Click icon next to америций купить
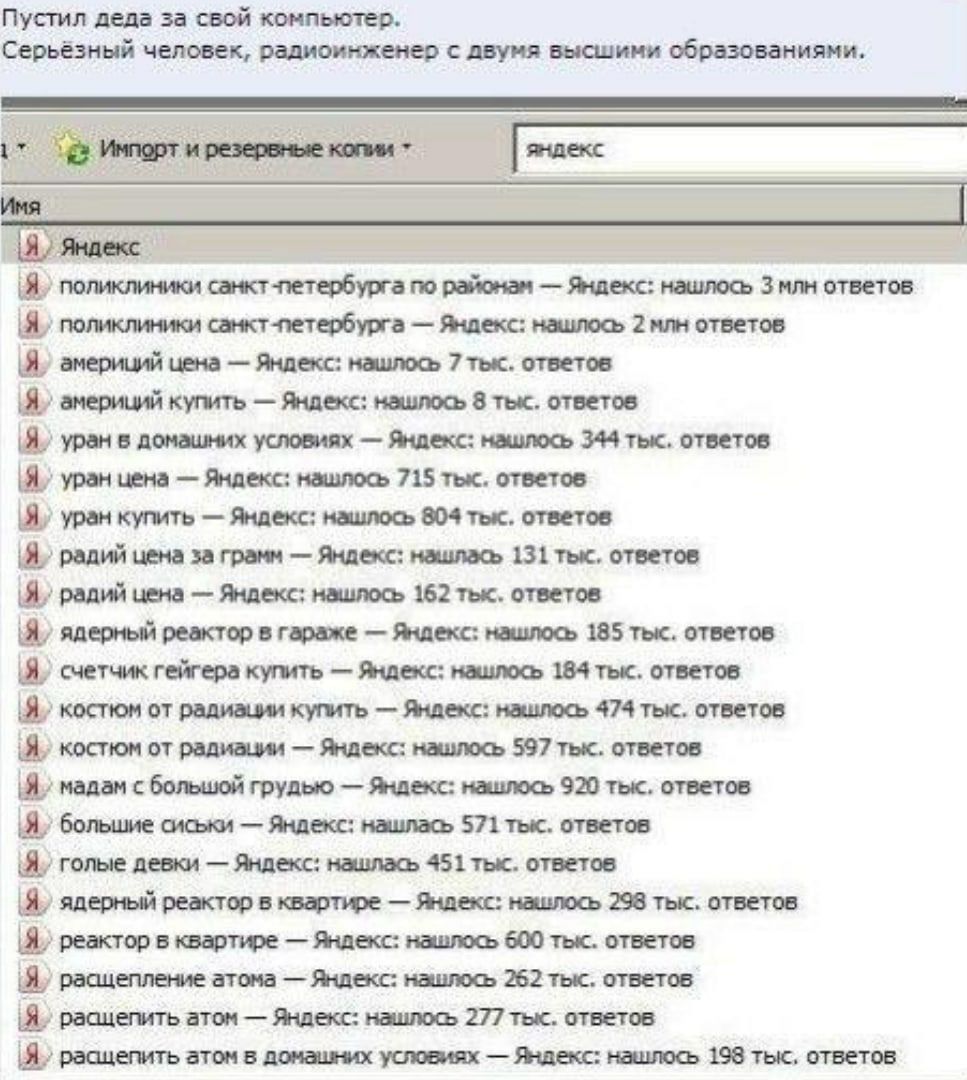 [33, 401]
